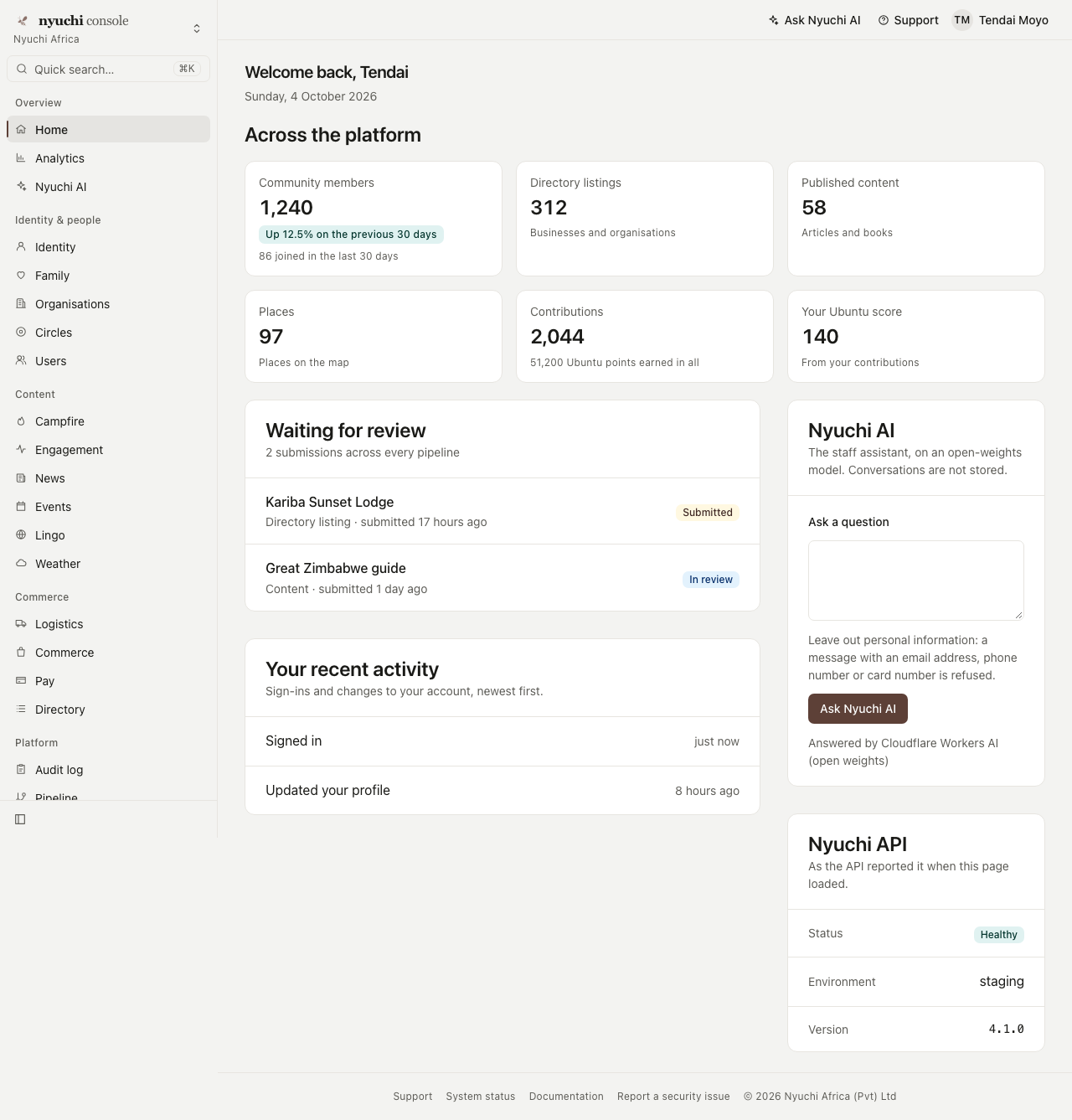
Task: Click the Documentation footer link
Action: pyautogui.click(x=566, y=1097)
